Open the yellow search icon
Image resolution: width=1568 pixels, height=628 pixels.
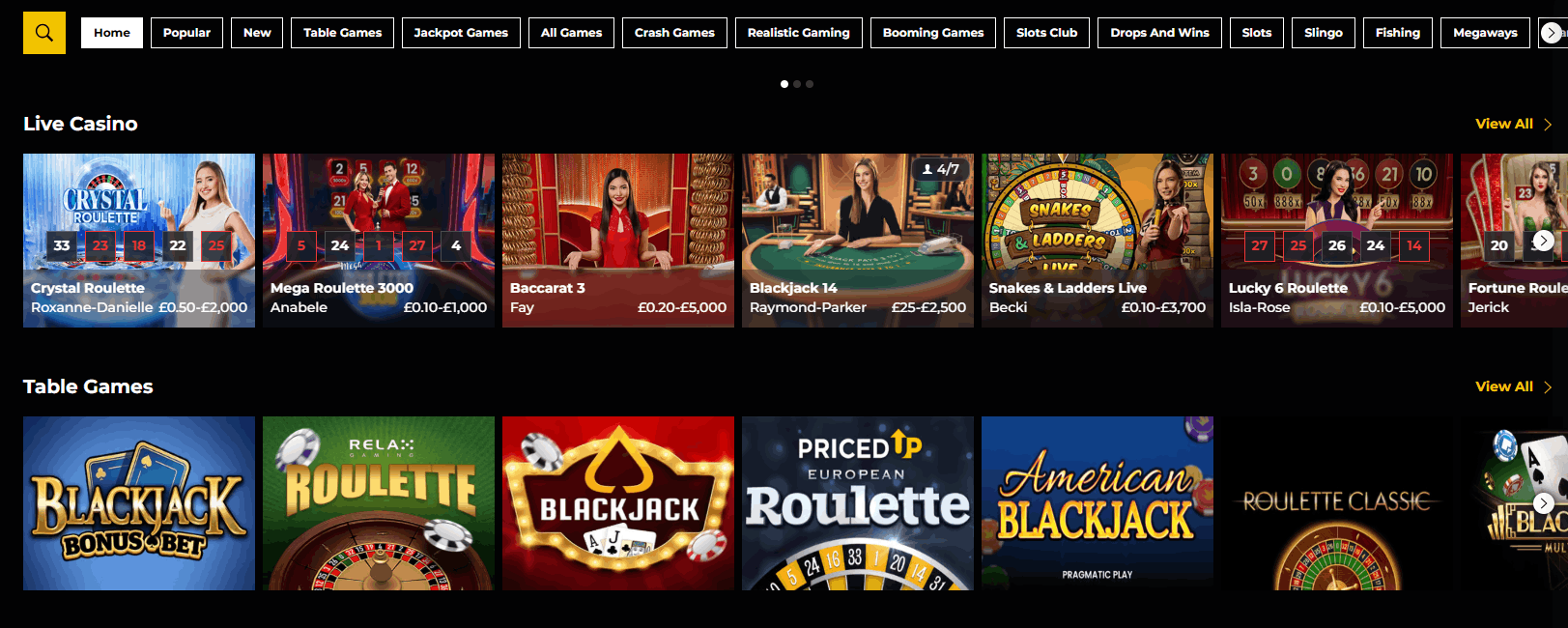pos(44,33)
